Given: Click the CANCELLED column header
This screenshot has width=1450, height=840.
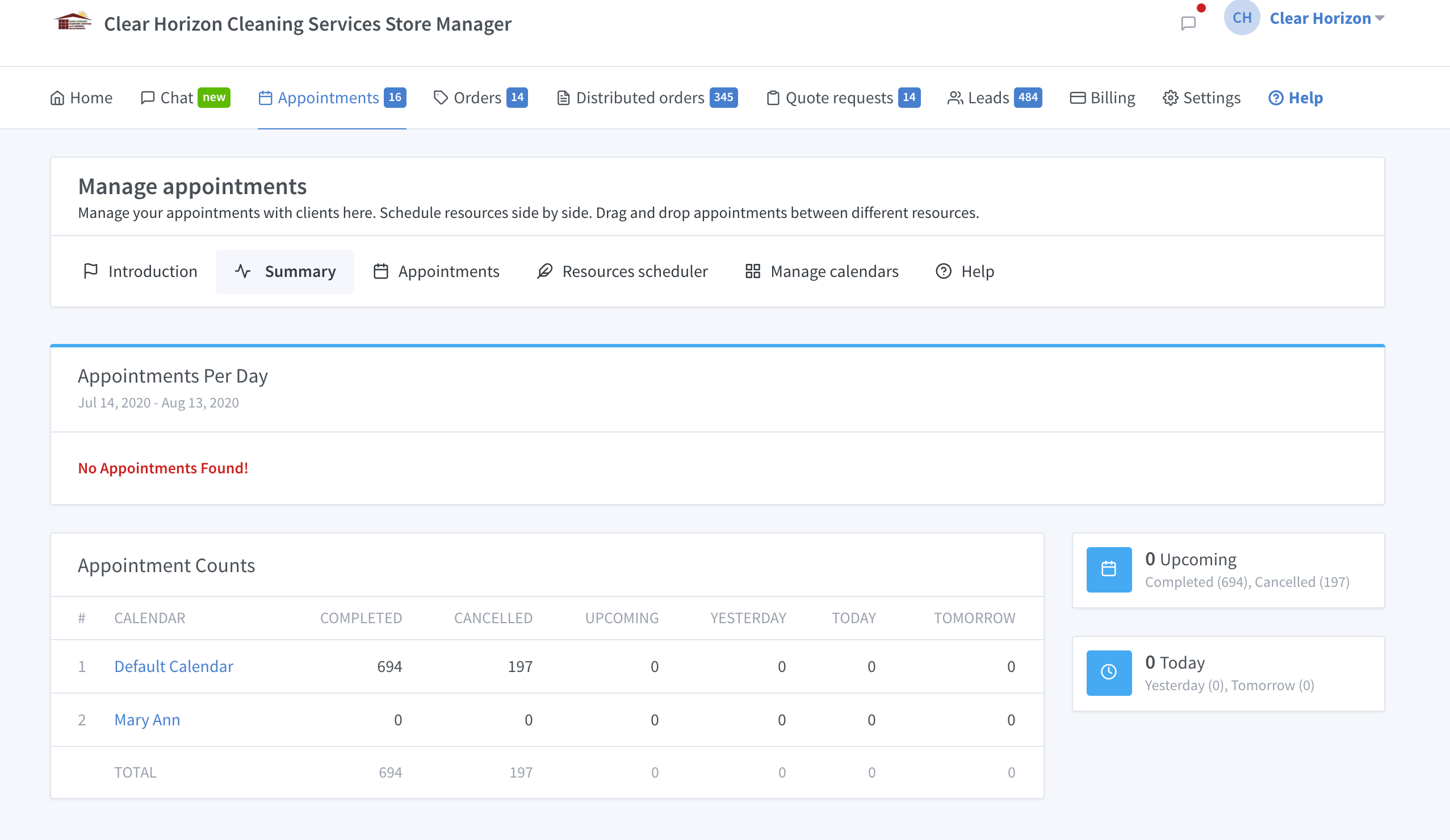Looking at the screenshot, I should [494, 618].
